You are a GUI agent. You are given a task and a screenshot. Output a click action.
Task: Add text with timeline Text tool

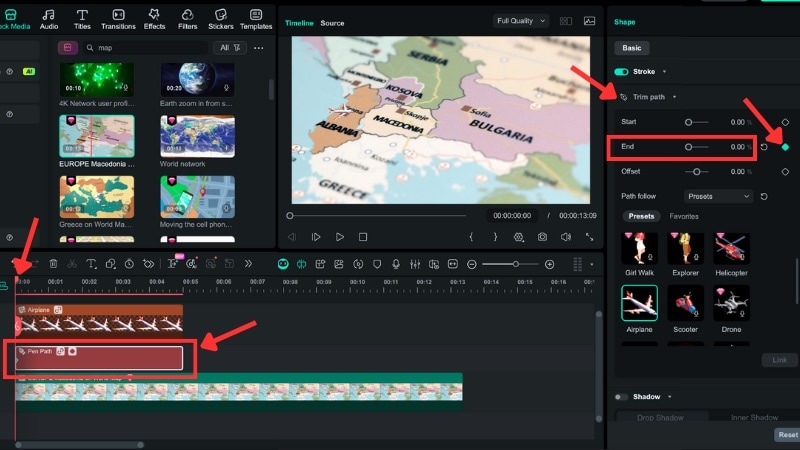coord(91,264)
